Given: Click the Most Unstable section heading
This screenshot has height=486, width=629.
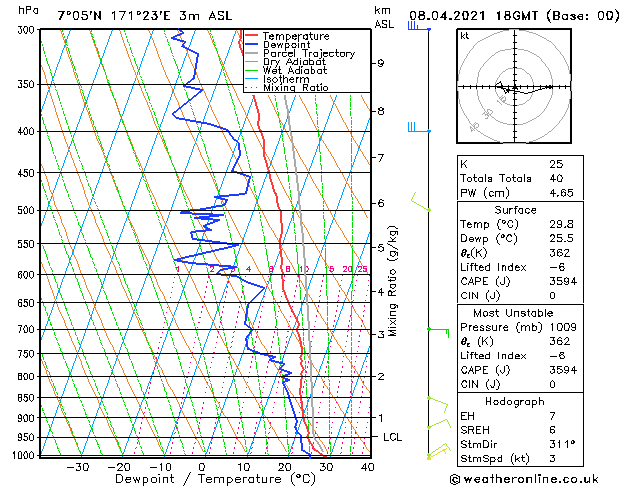Looking at the screenshot, I should coord(513,313).
